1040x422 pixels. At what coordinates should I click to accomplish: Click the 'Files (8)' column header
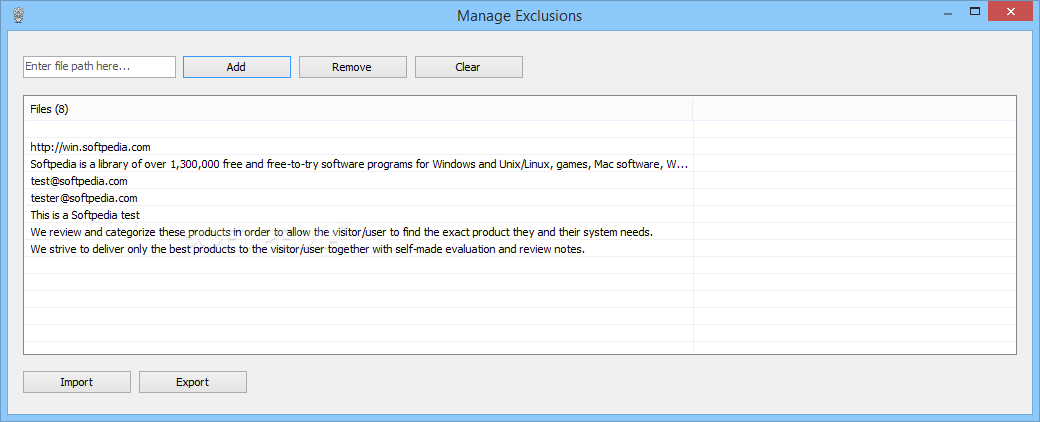[359, 109]
